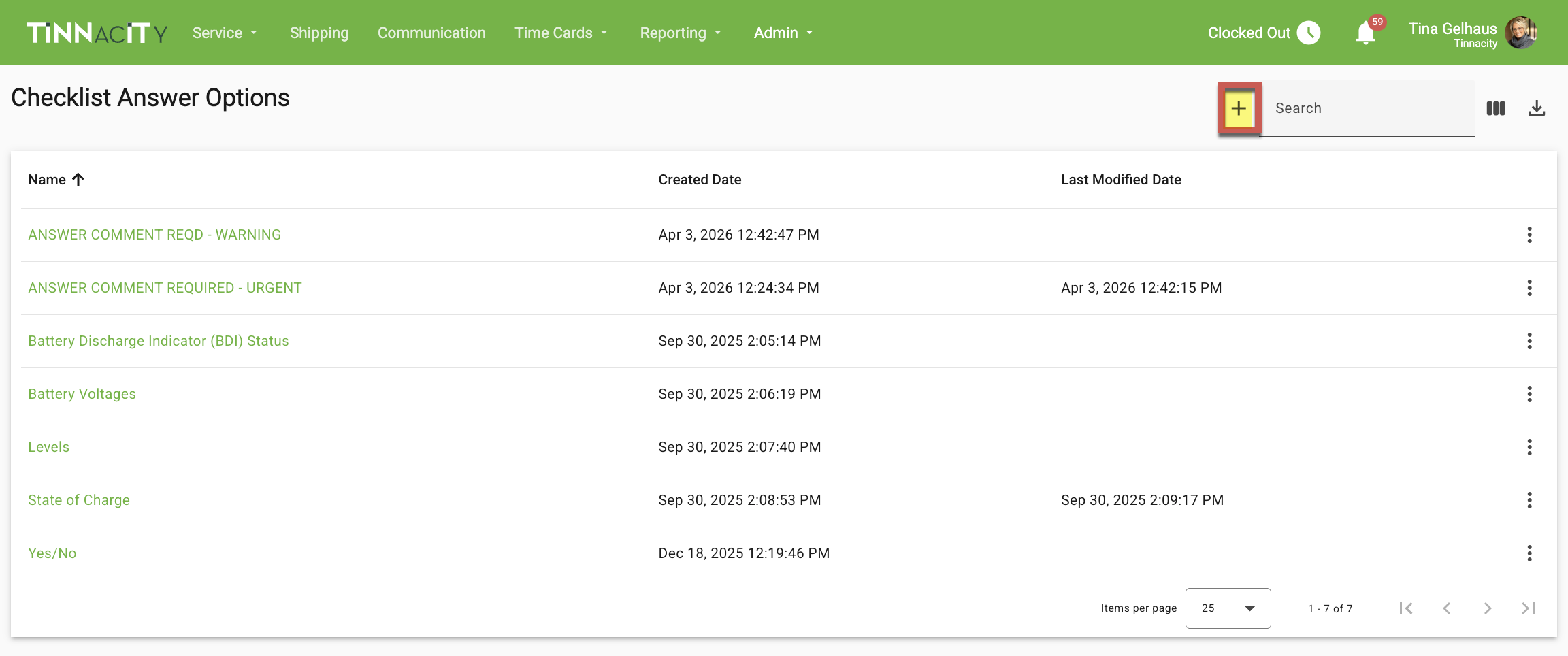Click created date Sep 30, 2025 2:05:14 PM
1568x656 pixels.
(x=740, y=341)
